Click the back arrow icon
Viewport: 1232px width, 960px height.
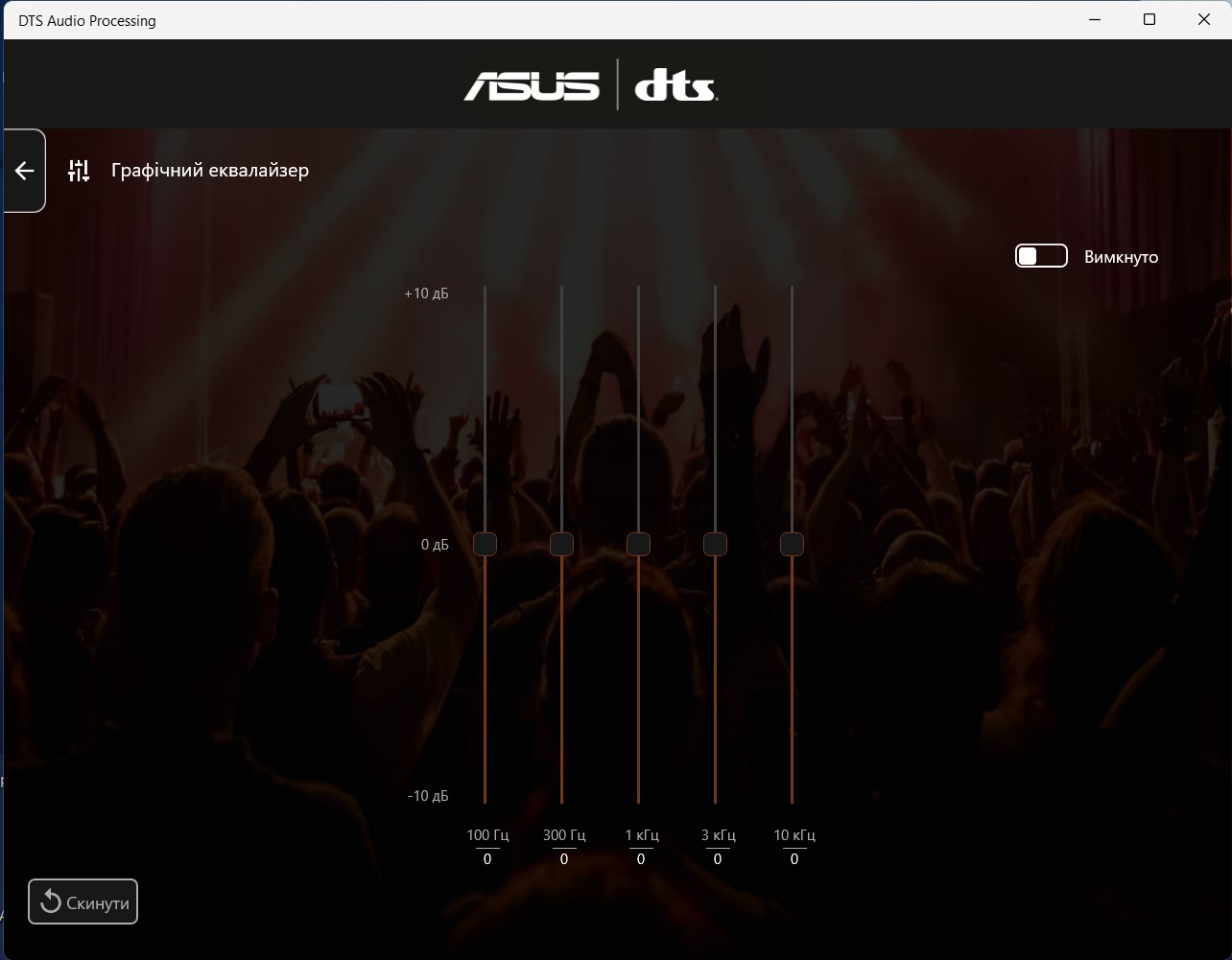coord(25,171)
